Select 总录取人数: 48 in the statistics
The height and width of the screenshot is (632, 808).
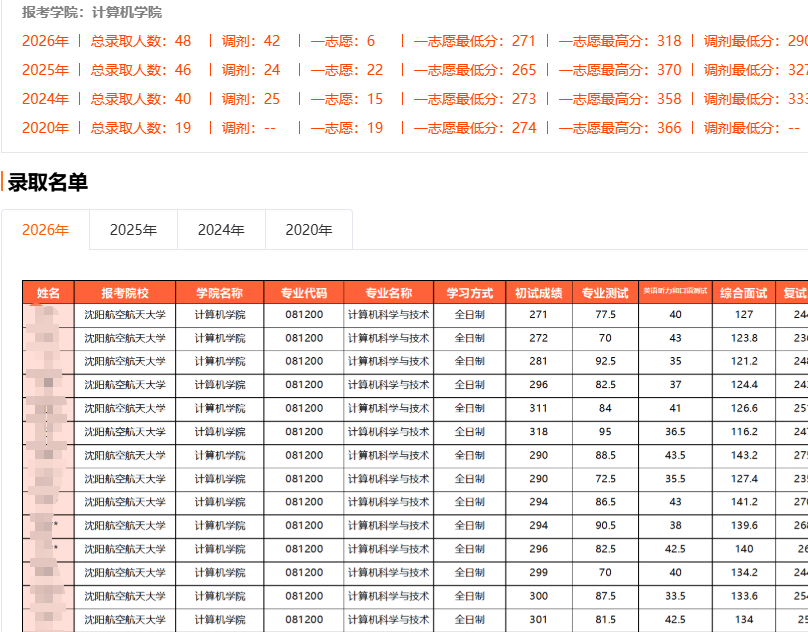click(x=141, y=41)
